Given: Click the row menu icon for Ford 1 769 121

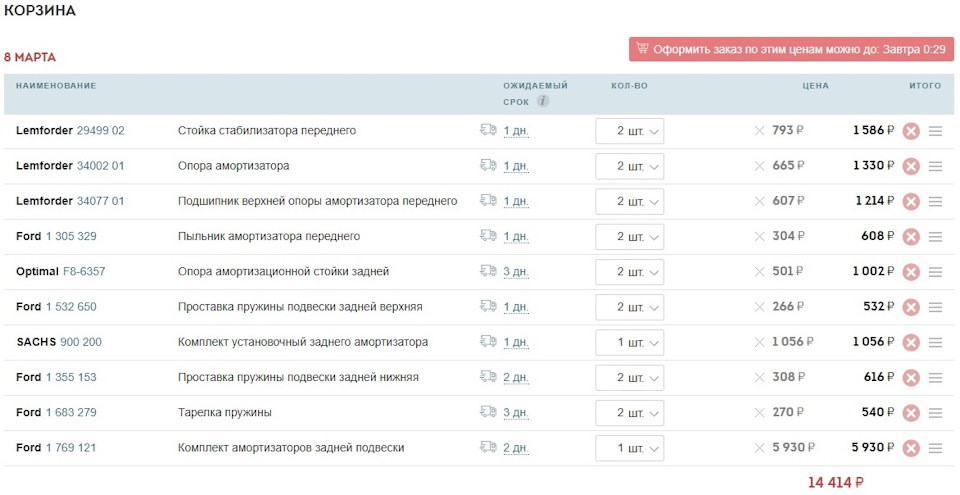Looking at the screenshot, I should click(936, 448).
